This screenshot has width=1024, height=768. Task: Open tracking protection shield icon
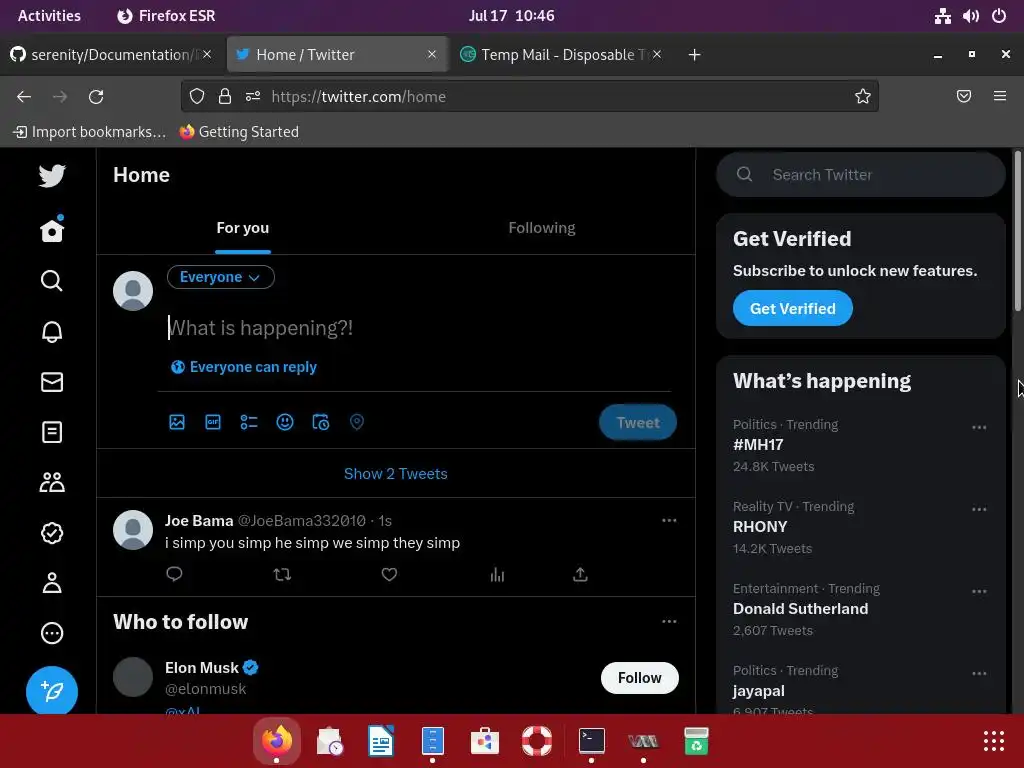(x=197, y=97)
